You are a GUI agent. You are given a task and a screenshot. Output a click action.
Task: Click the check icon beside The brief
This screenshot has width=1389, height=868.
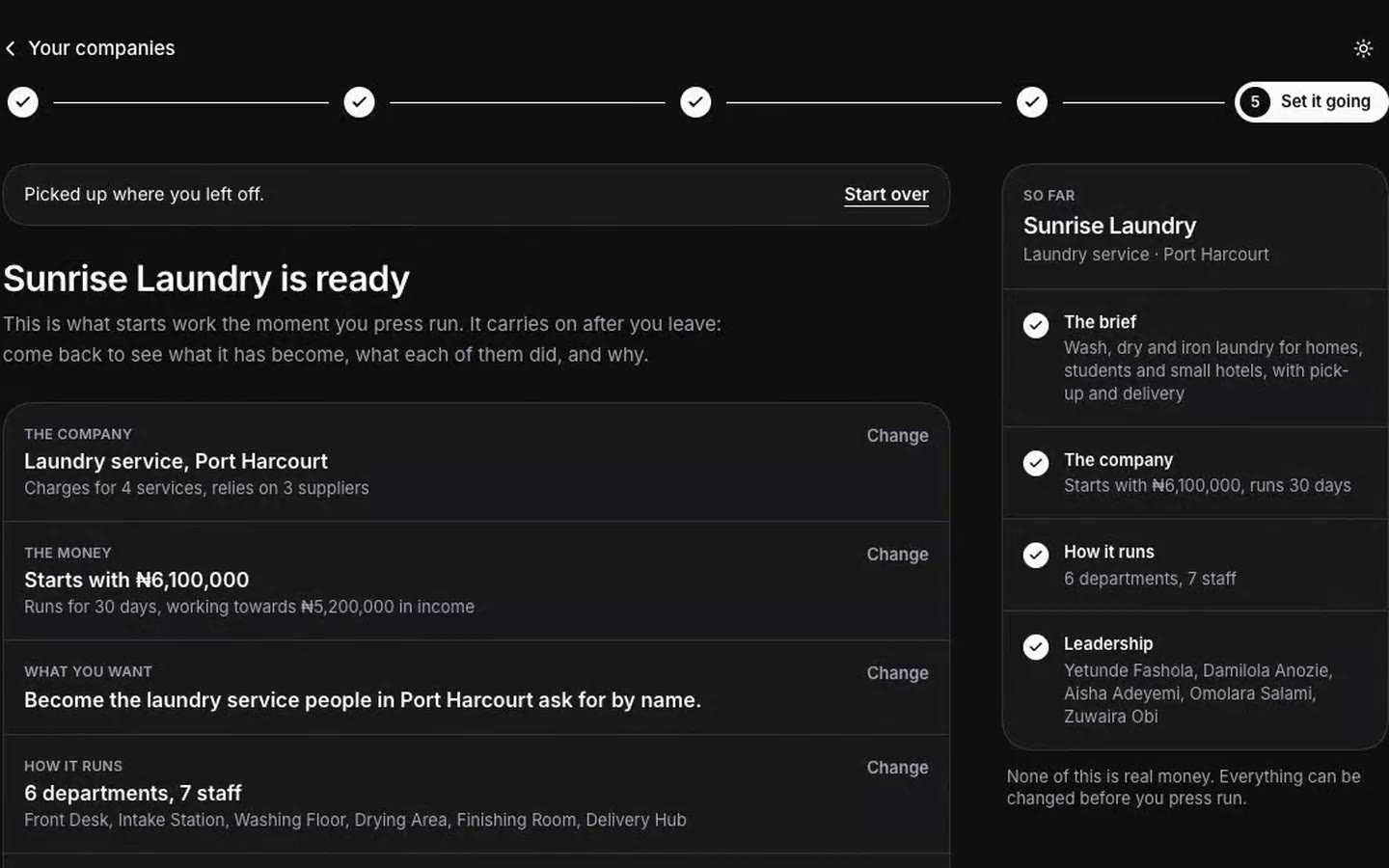pyautogui.click(x=1036, y=326)
